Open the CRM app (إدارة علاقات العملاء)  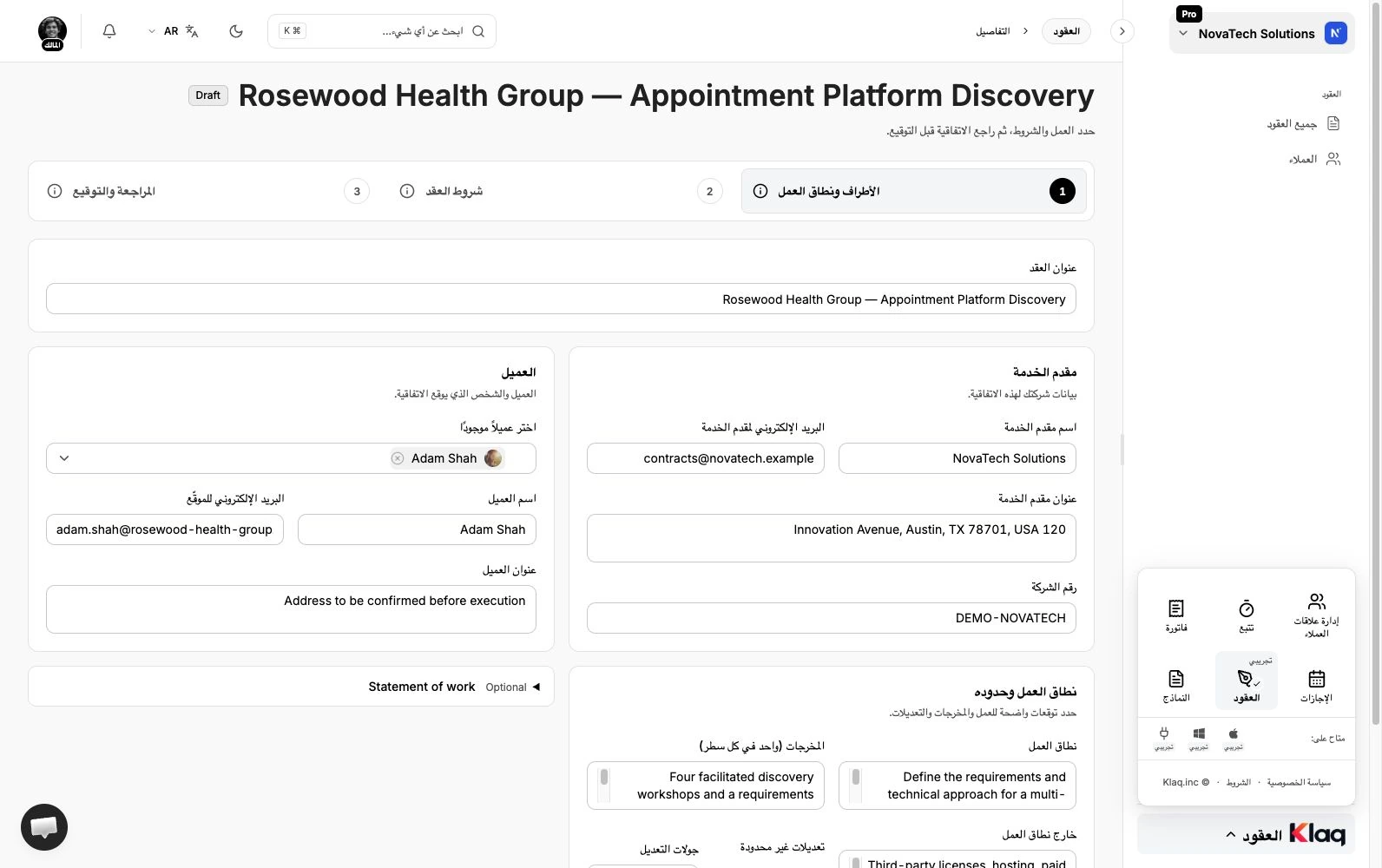click(x=1316, y=615)
